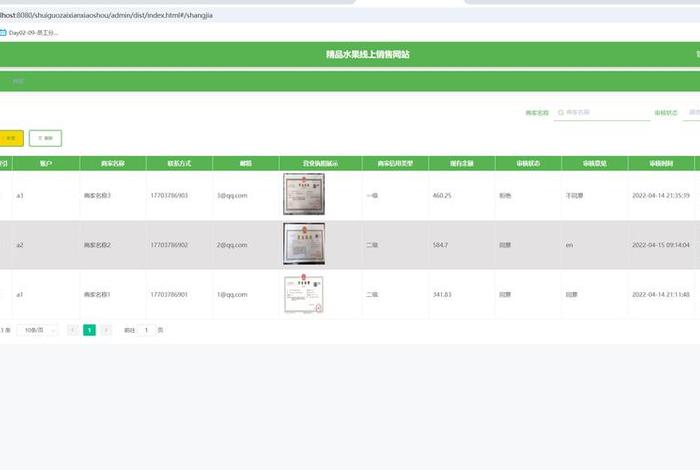Open the license thumbnail for 商家名称1
The height and width of the screenshot is (470, 700).
pyautogui.click(x=304, y=294)
